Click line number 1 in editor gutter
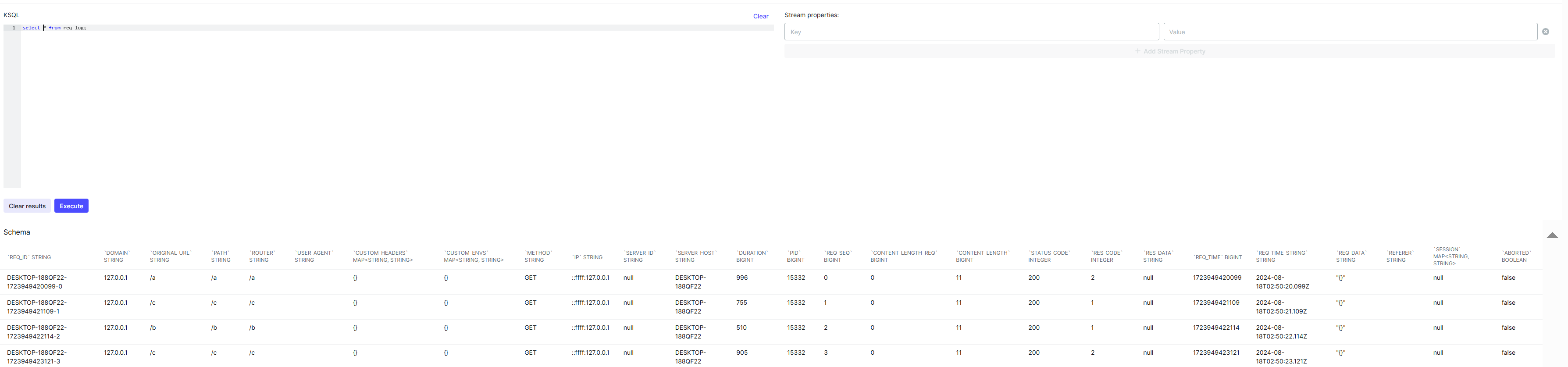Viewport: 1568px width, 367px height. (x=14, y=28)
